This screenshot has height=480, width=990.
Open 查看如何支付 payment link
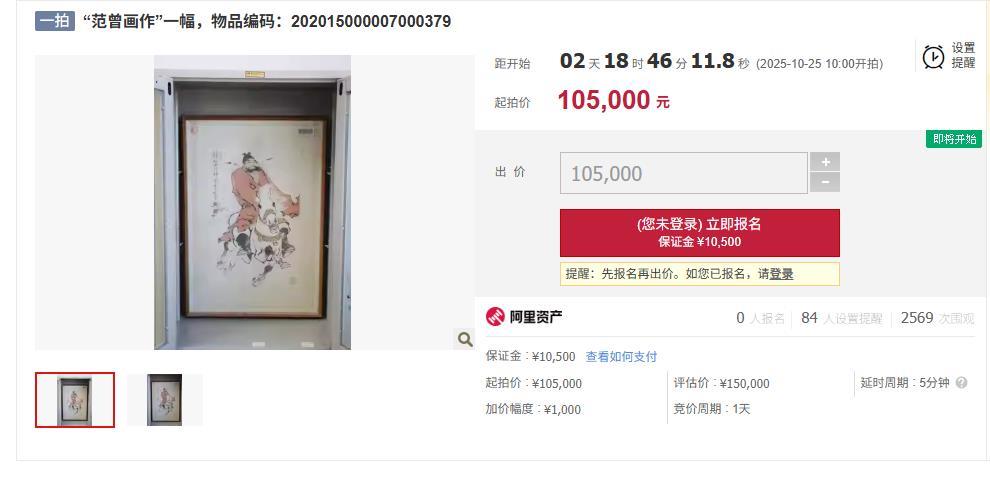click(x=621, y=357)
